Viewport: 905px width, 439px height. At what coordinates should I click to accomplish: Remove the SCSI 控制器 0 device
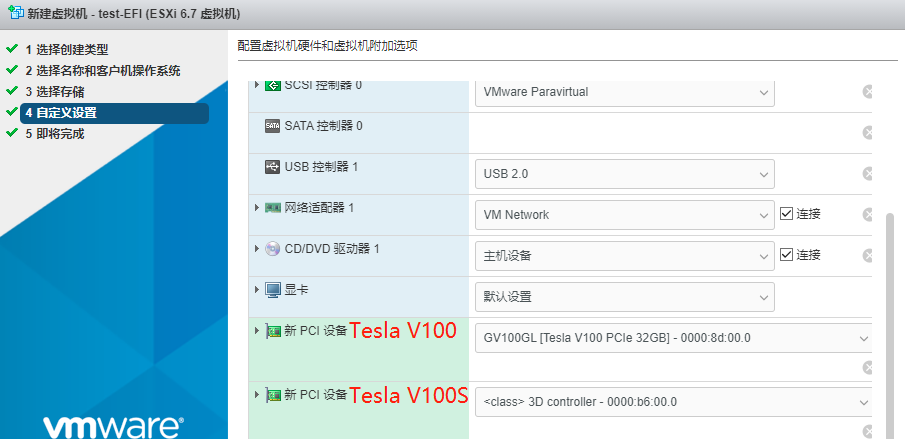tap(867, 92)
